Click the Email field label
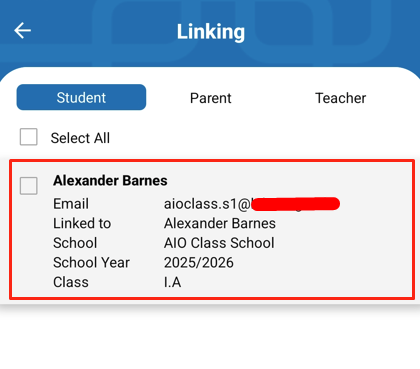This screenshot has width=420, height=369. click(x=71, y=204)
